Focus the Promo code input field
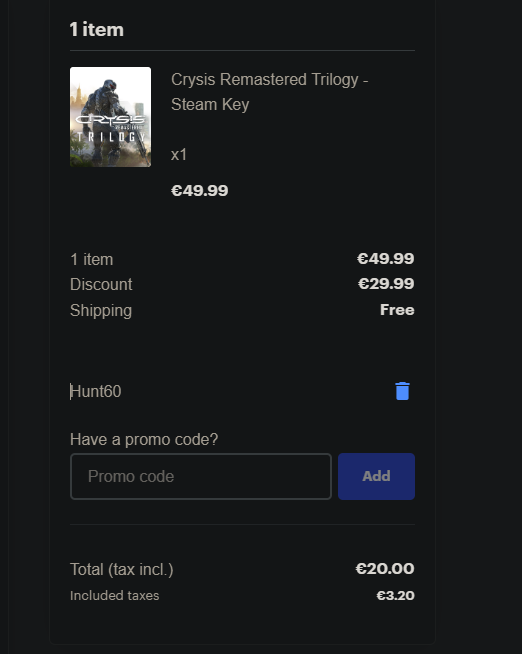This screenshot has height=654, width=522. 201,476
